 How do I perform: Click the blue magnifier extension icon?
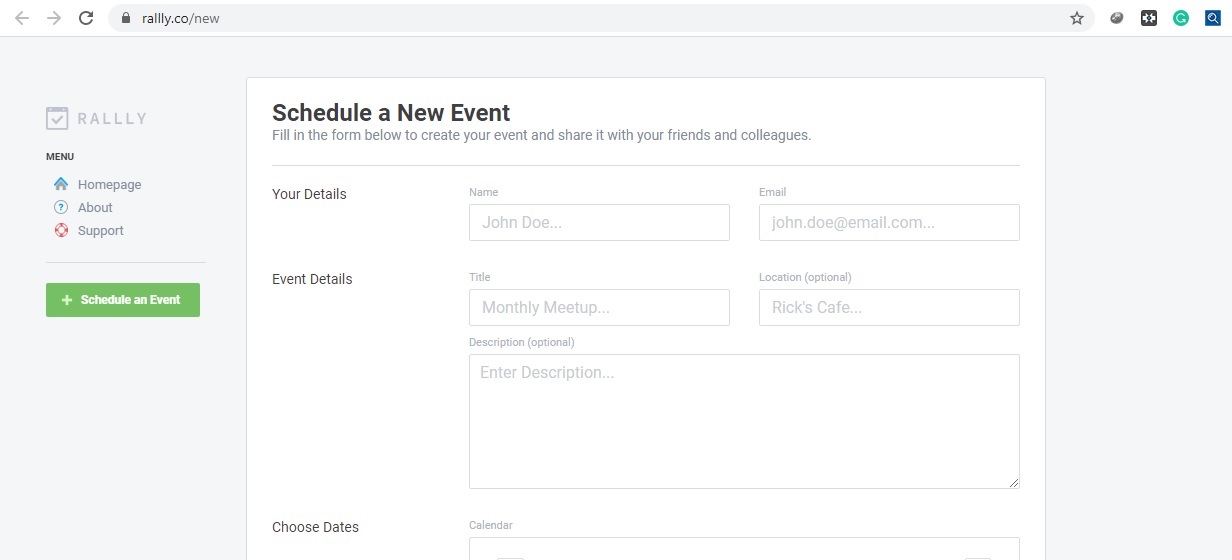(x=1212, y=18)
